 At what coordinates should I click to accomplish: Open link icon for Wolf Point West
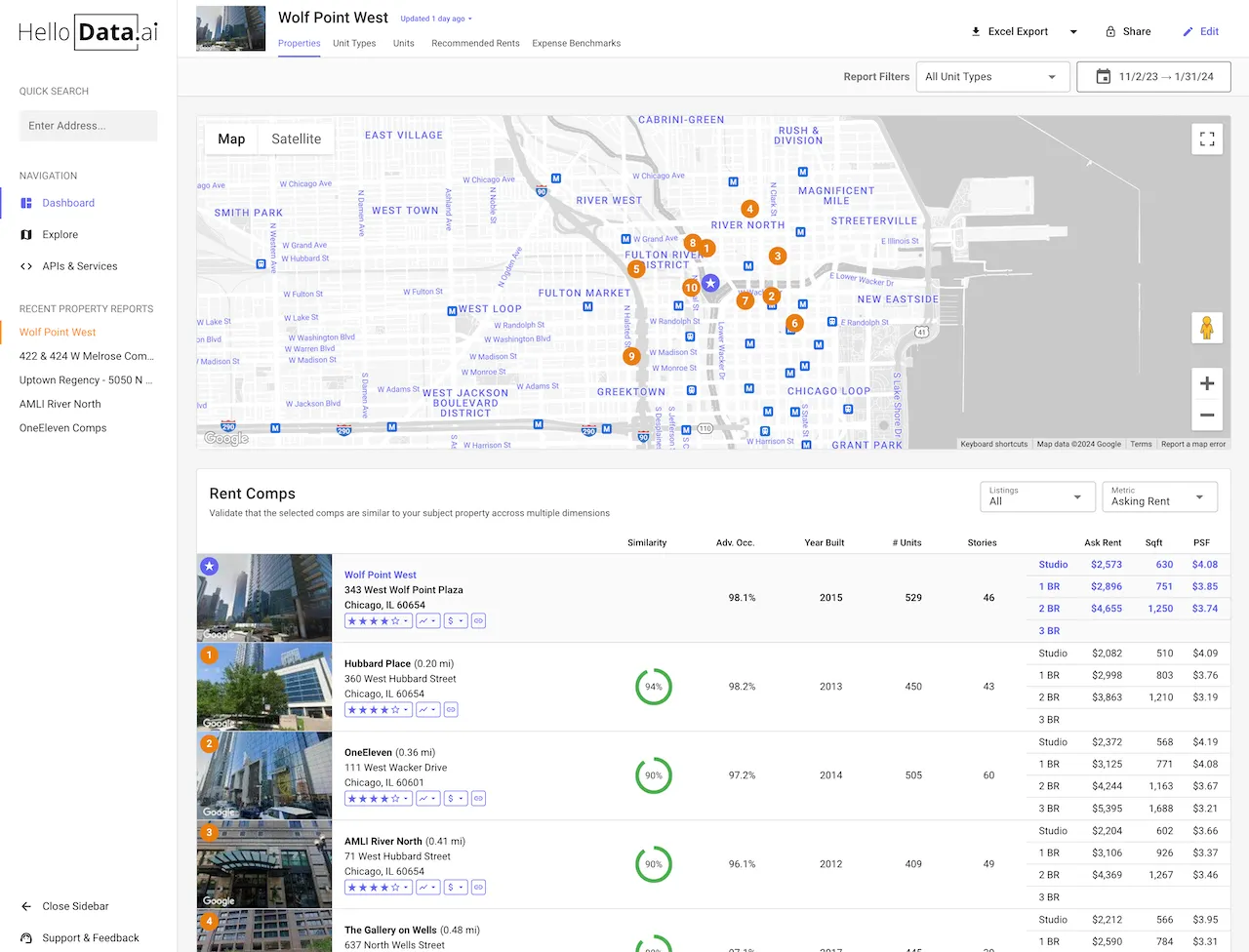click(x=478, y=620)
